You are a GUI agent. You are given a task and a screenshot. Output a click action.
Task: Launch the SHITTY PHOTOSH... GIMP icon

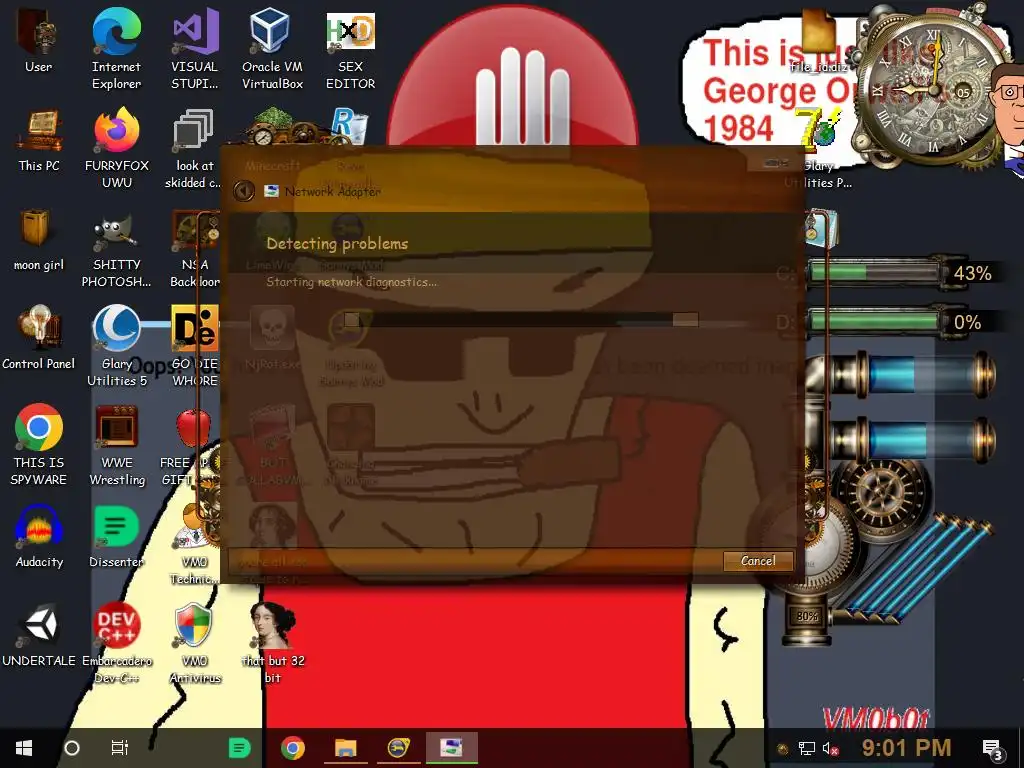coord(116,248)
